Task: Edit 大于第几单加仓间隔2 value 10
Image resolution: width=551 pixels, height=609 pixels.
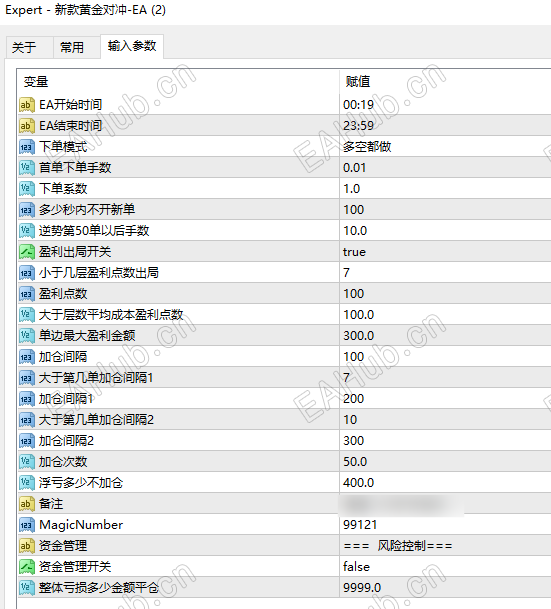Action: 350,419
